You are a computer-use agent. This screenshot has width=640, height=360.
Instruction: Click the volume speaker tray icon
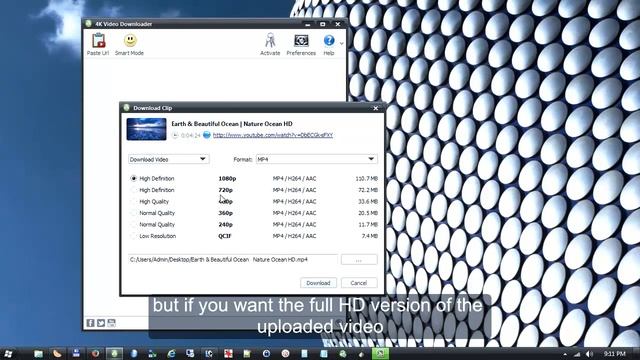(589, 354)
